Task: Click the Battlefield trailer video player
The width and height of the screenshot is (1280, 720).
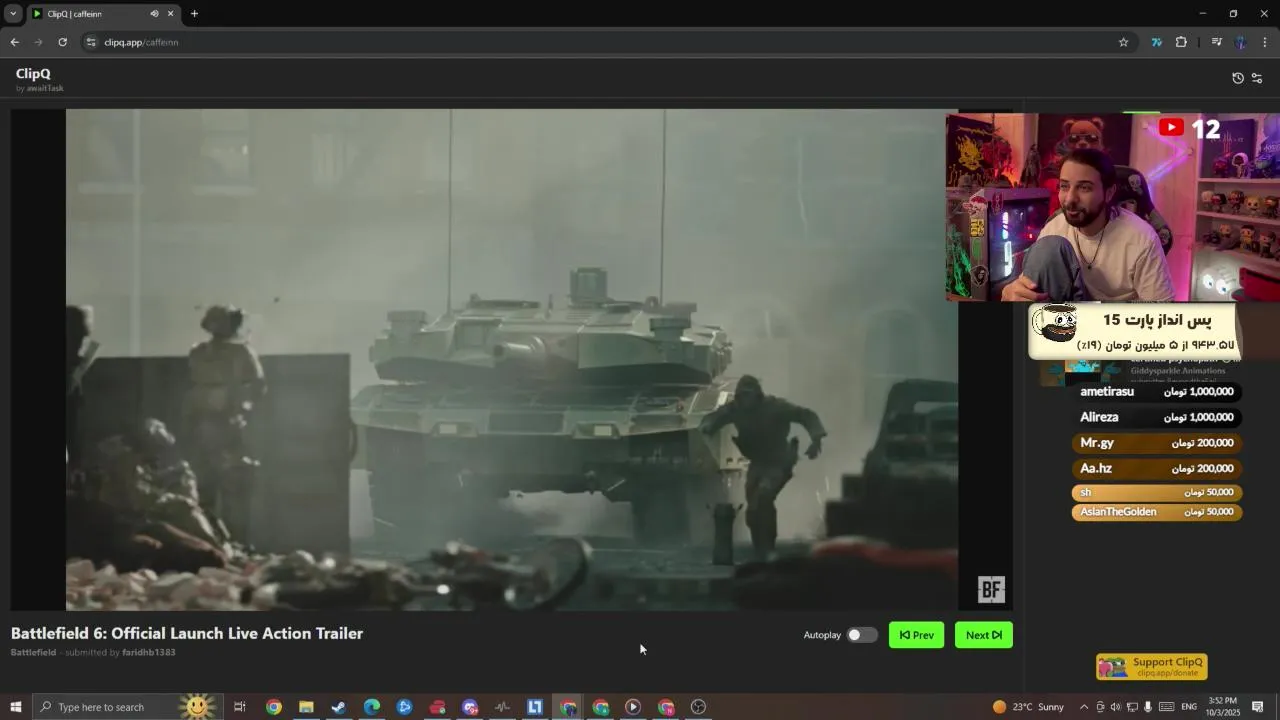Action: [x=512, y=360]
